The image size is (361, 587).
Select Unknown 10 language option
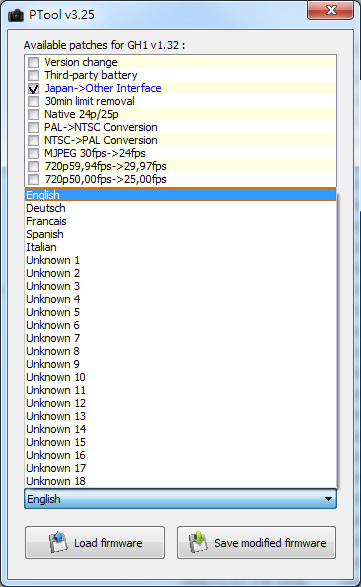click(x=180, y=377)
